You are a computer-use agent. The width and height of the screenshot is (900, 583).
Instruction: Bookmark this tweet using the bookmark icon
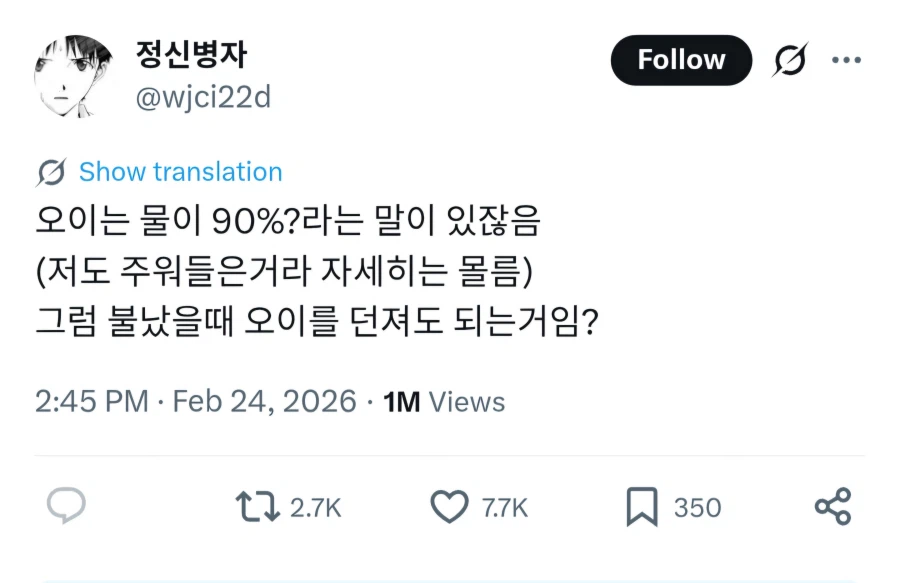click(641, 507)
